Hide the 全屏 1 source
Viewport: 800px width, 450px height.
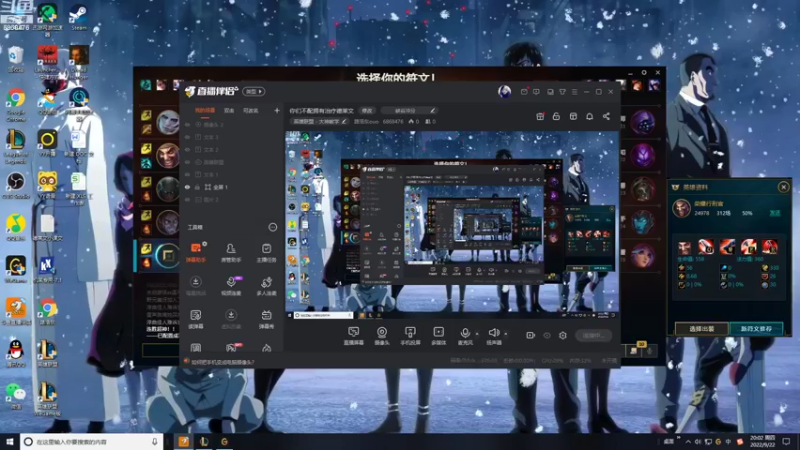187,187
